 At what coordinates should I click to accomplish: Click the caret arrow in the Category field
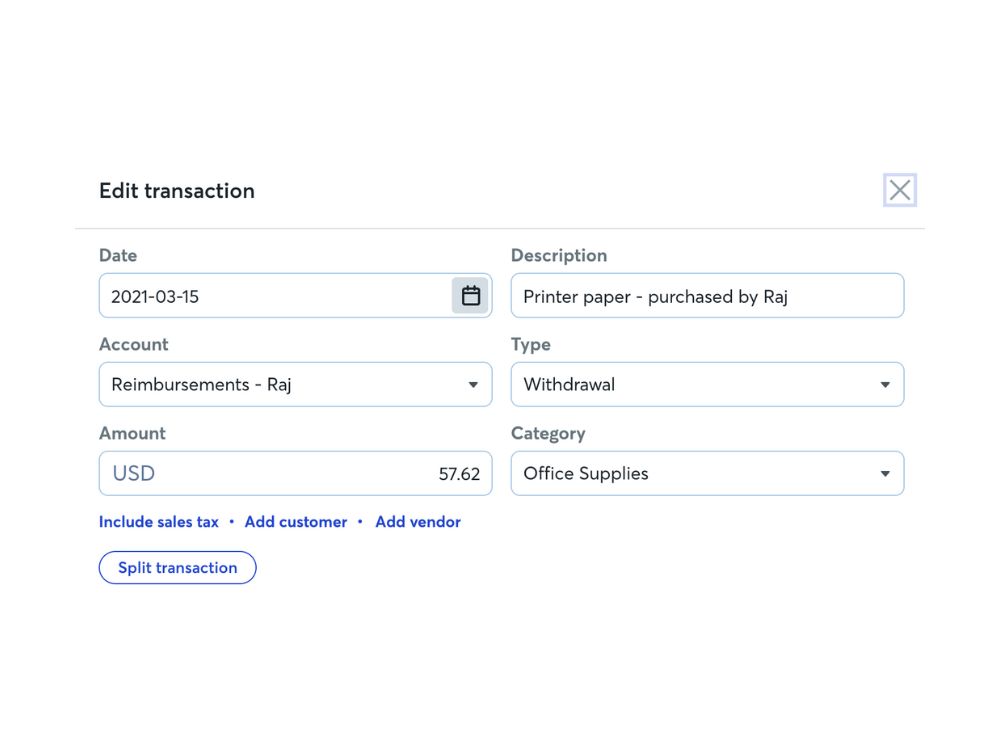click(885, 473)
